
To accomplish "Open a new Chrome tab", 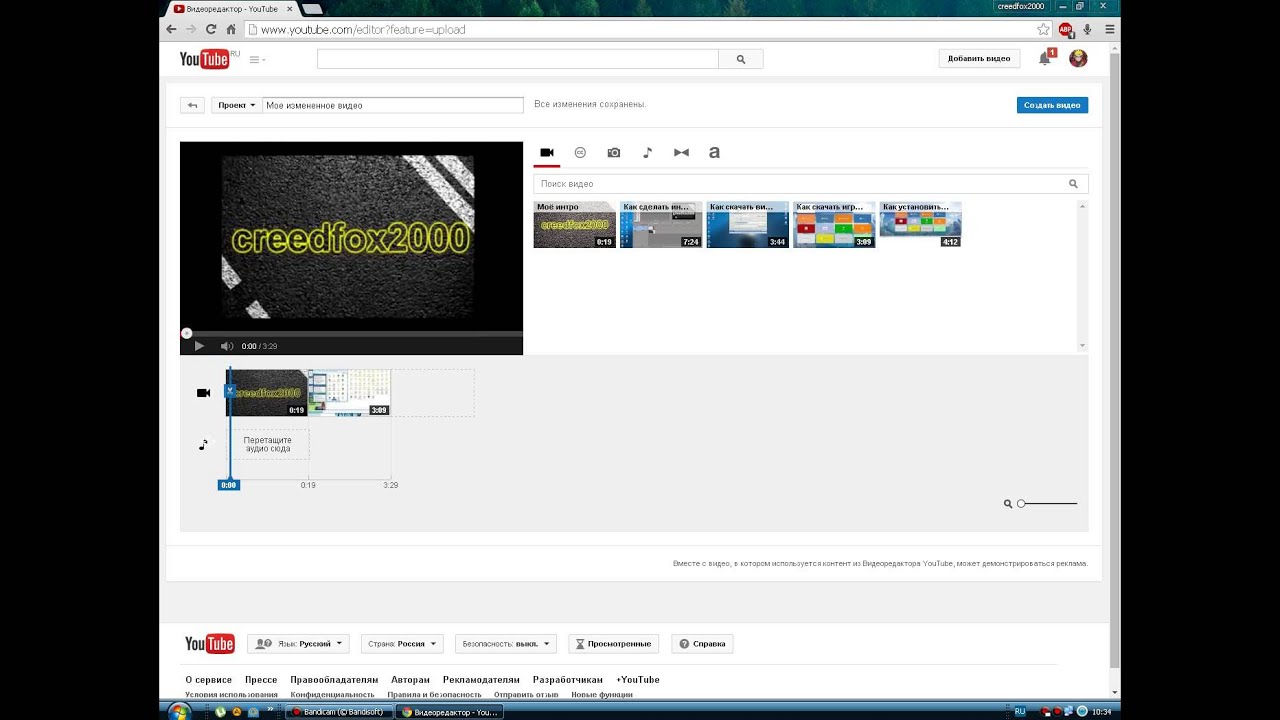I will (x=312, y=9).
